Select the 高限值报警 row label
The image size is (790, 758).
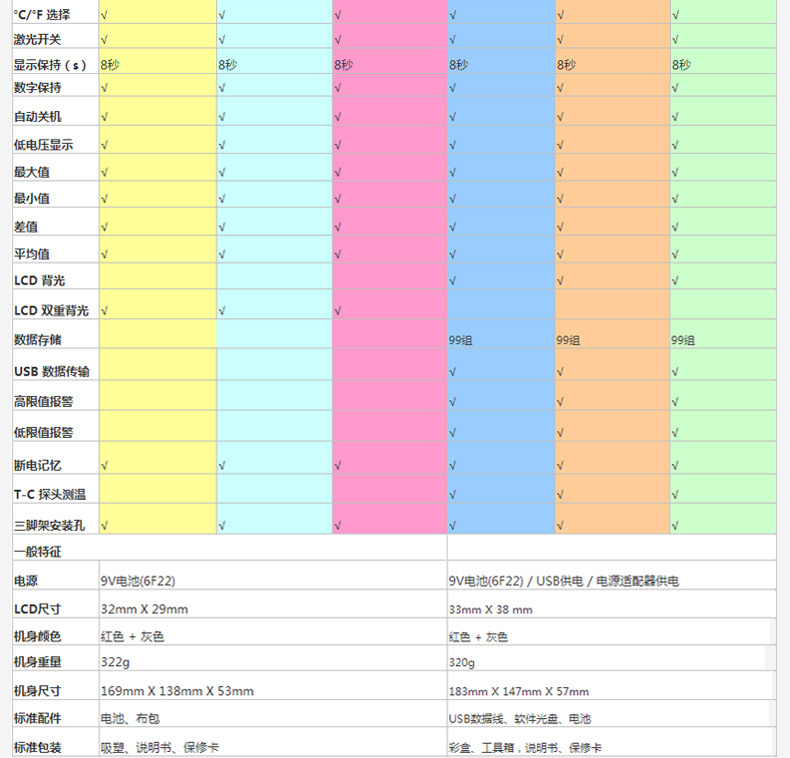(x=43, y=401)
